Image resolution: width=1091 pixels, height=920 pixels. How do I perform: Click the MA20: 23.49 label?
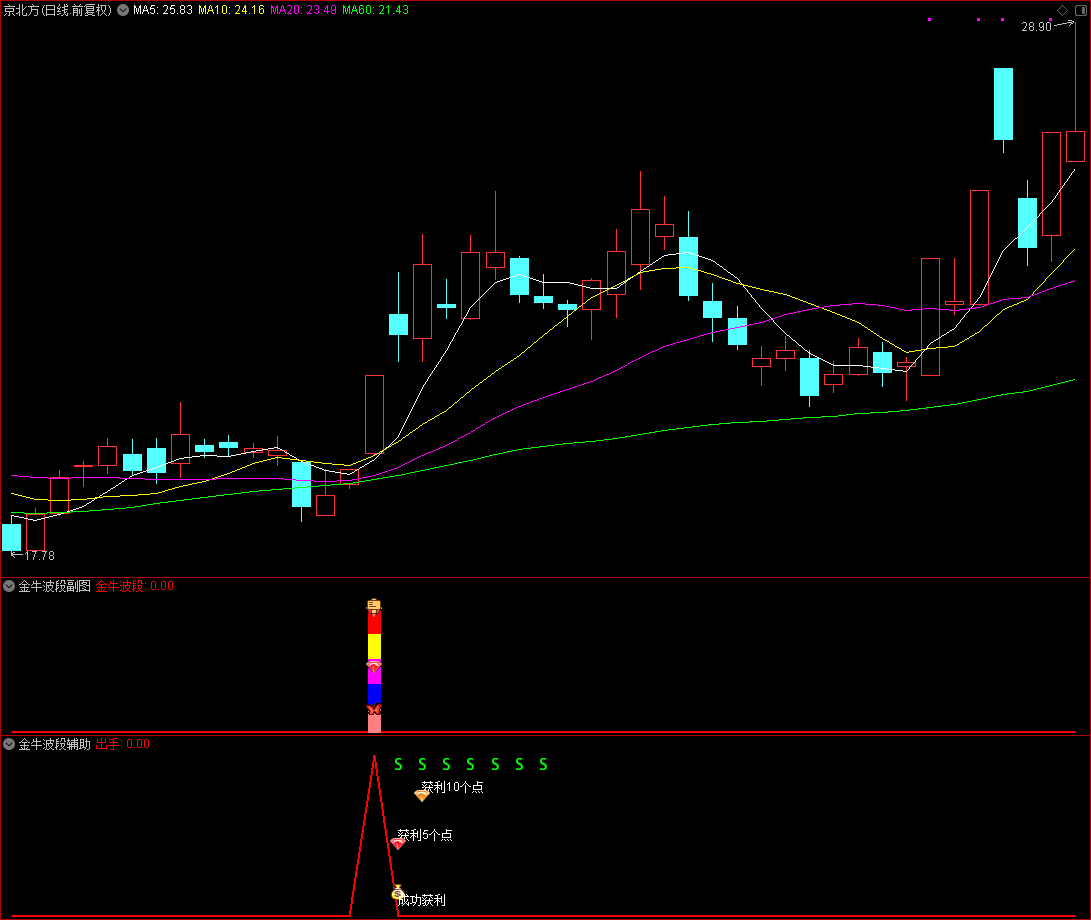coord(303,10)
